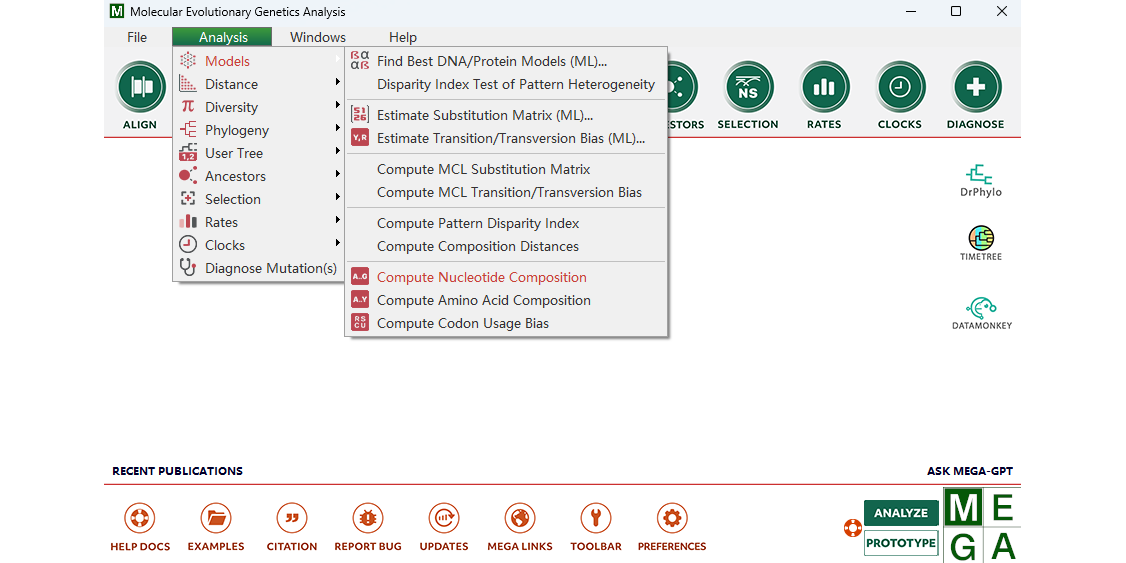Open the SELECTION analysis icon

748,88
